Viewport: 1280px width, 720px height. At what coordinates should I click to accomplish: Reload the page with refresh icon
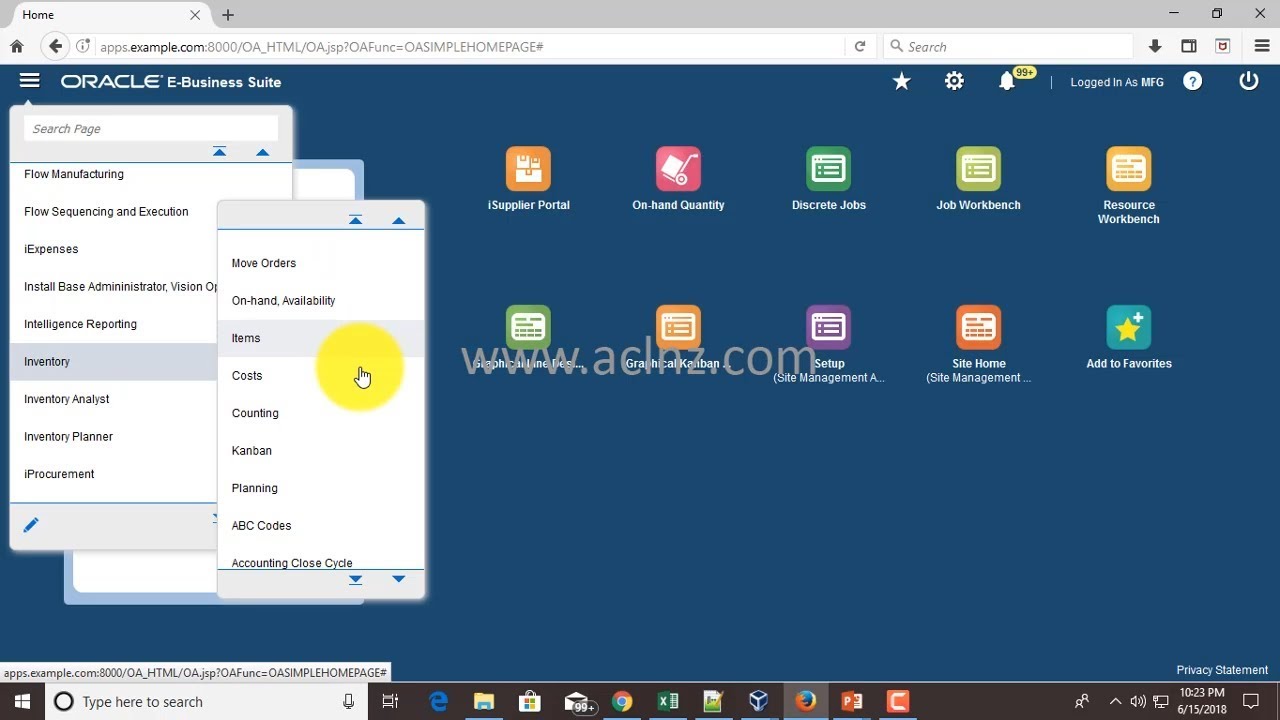tap(860, 47)
